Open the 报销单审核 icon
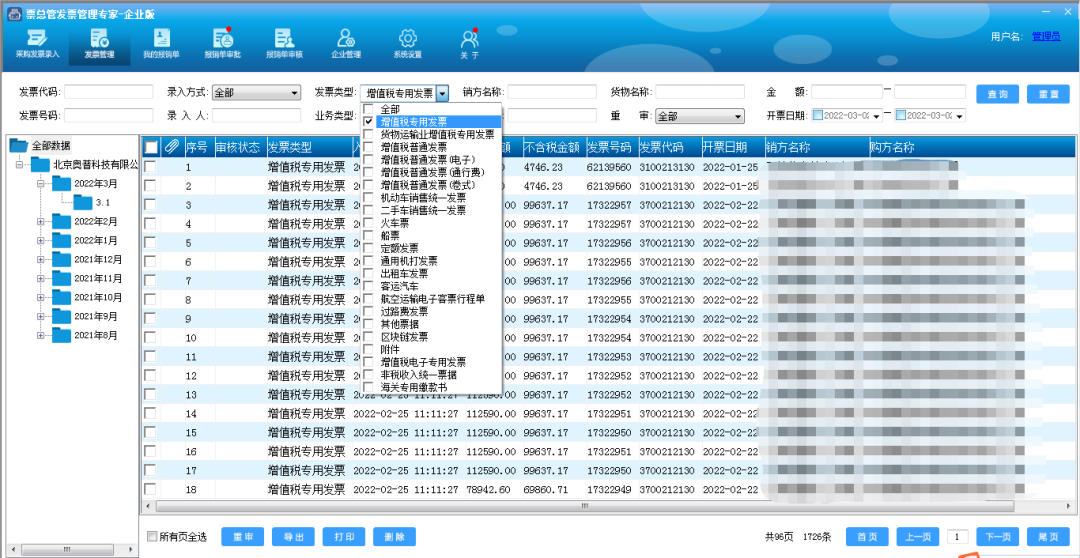This screenshot has width=1080, height=558. (x=284, y=44)
